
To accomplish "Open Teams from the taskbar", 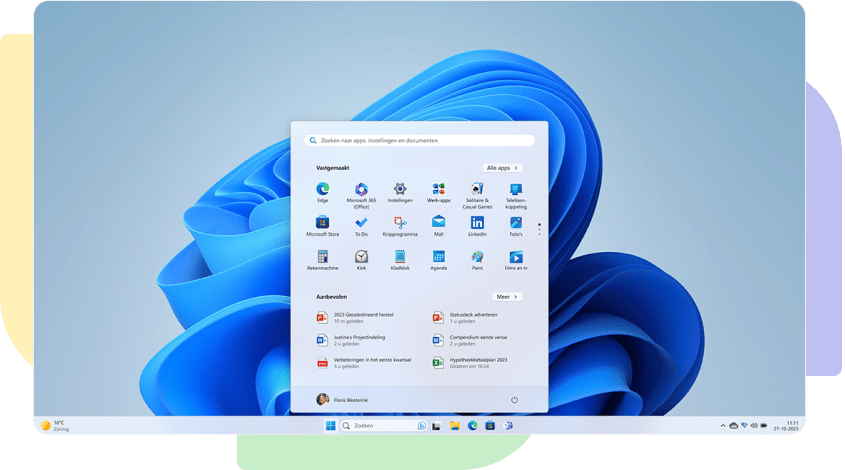I will [508, 426].
